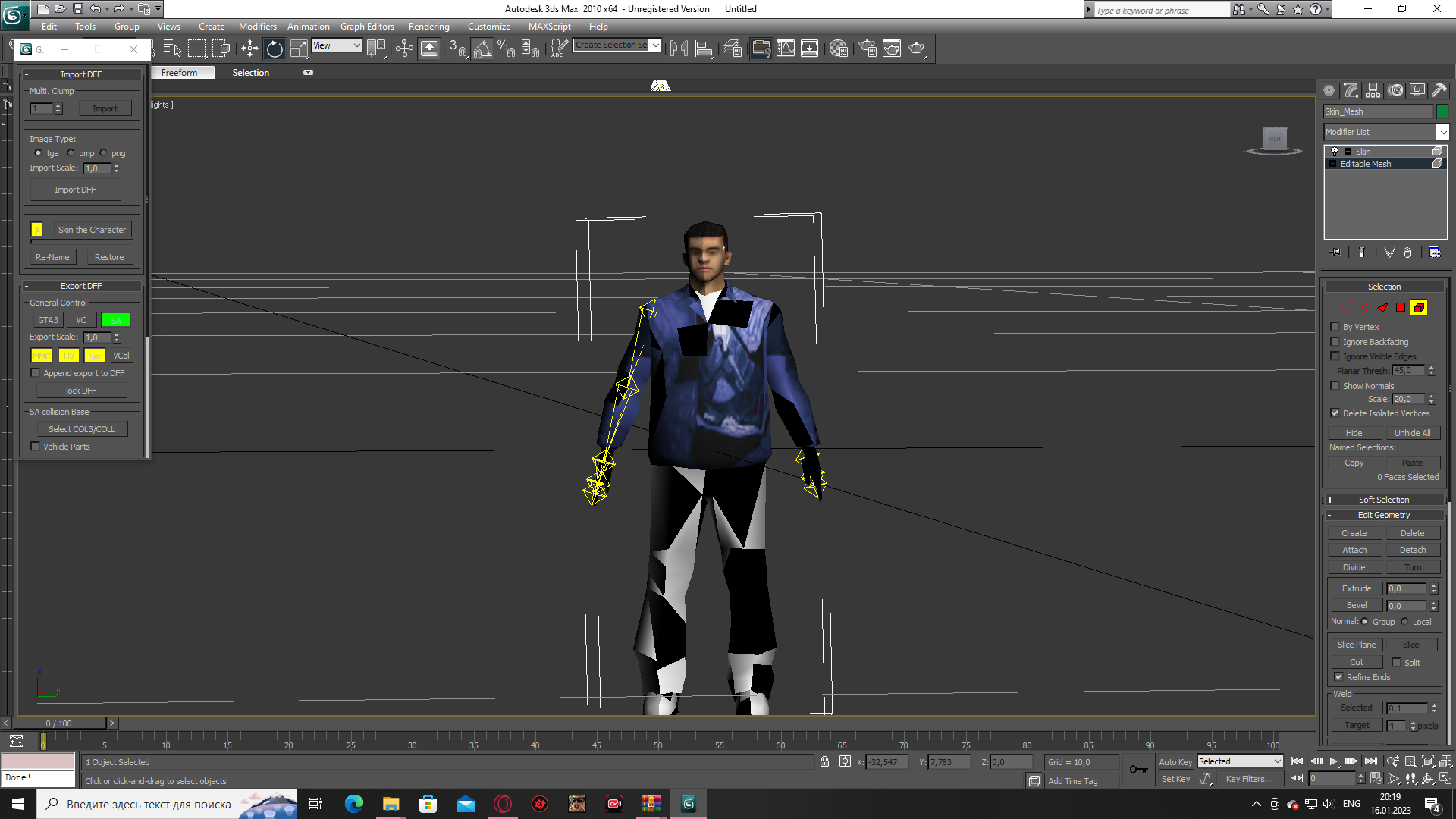Select the png image type radio
The width and height of the screenshot is (1456, 819).
[x=104, y=153]
